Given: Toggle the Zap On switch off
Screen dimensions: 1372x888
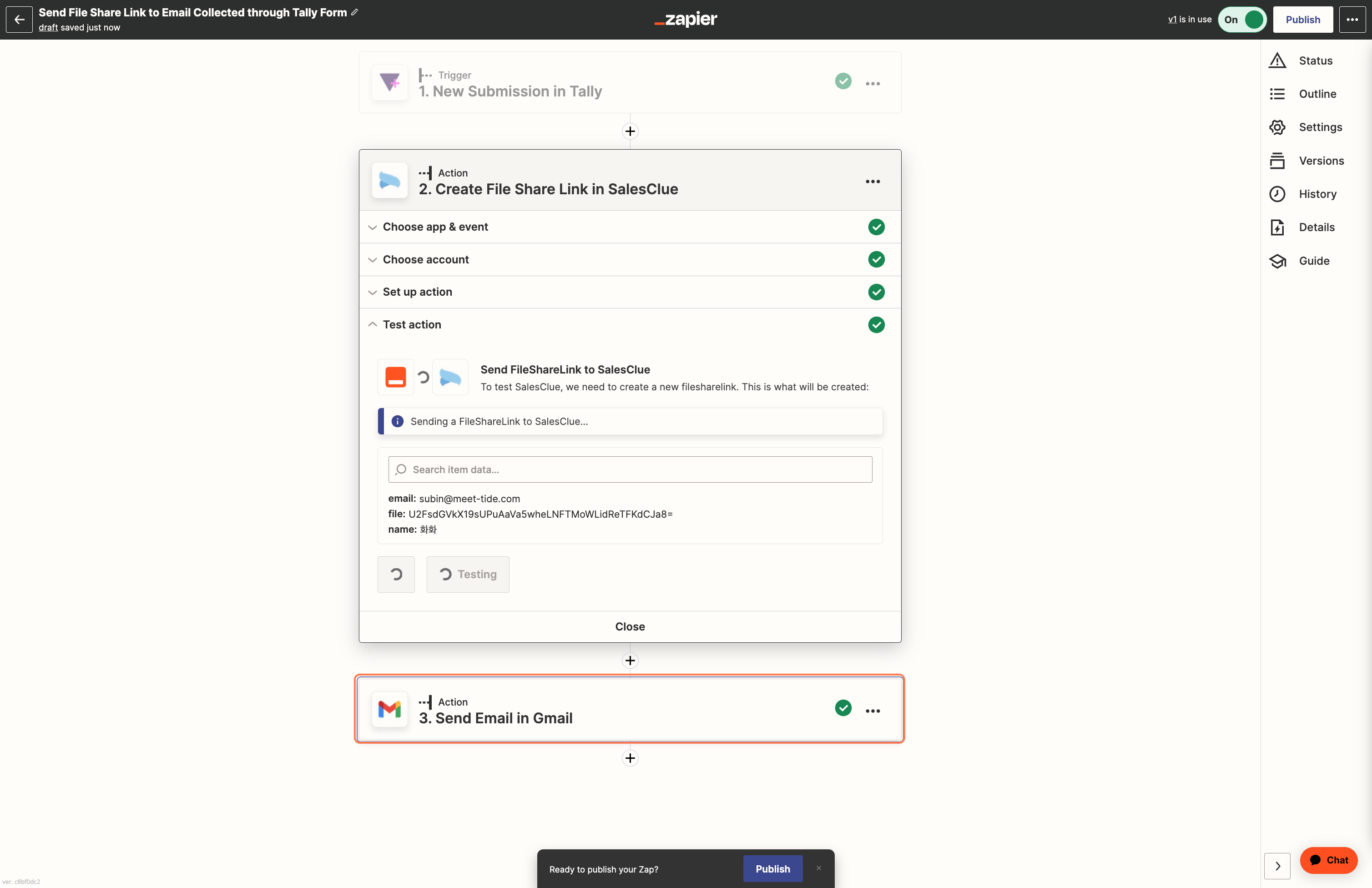Looking at the screenshot, I should pos(1242,20).
